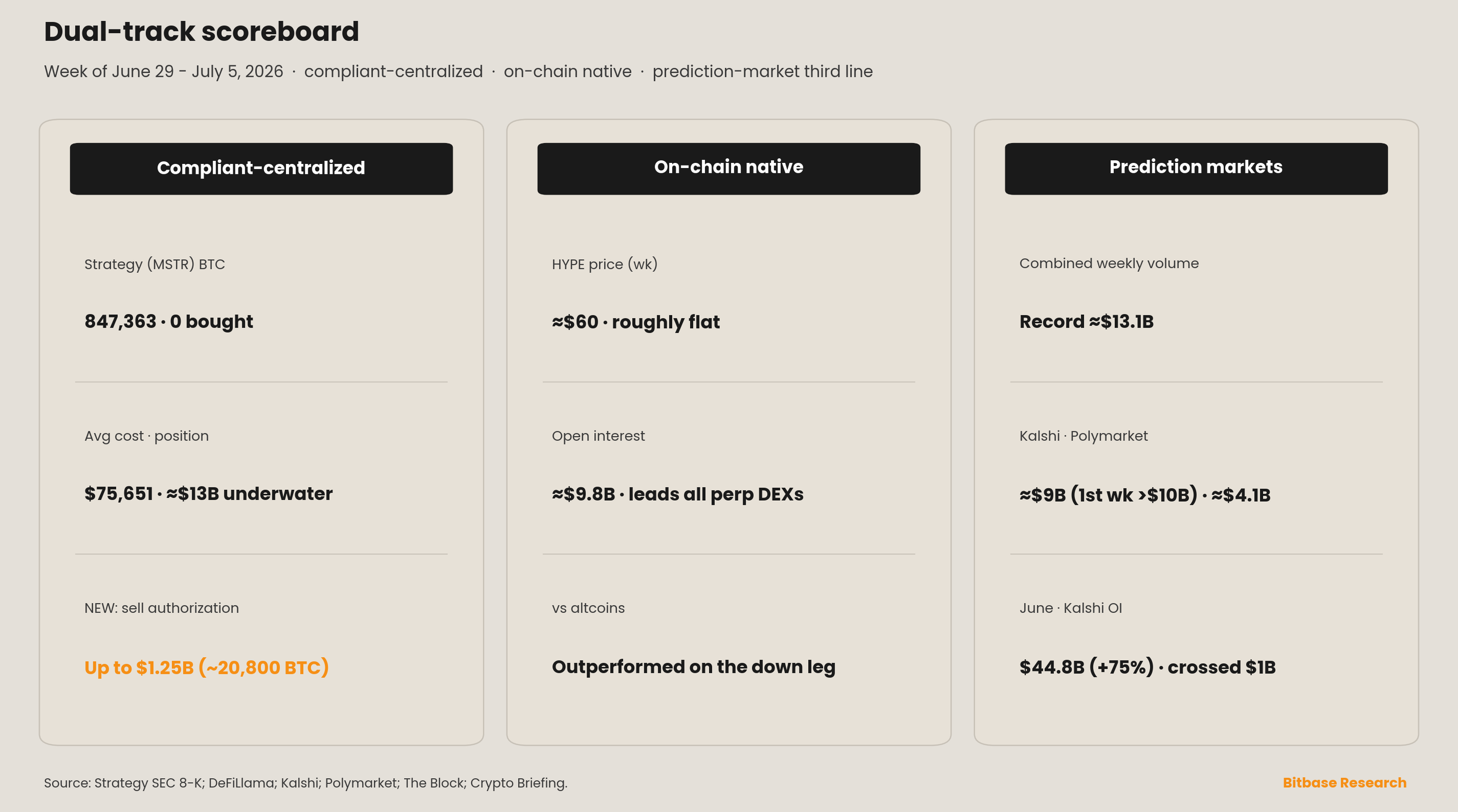Click the 'Bitbase Research' brand text
The width and height of the screenshot is (1458, 812).
pos(1344,782)
